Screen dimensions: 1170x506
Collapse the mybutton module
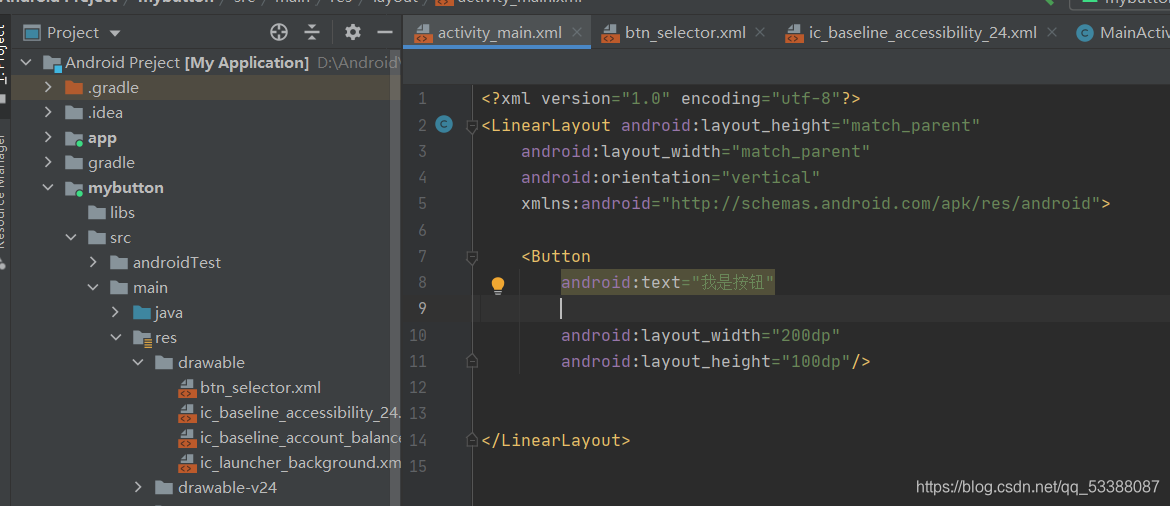49,187
